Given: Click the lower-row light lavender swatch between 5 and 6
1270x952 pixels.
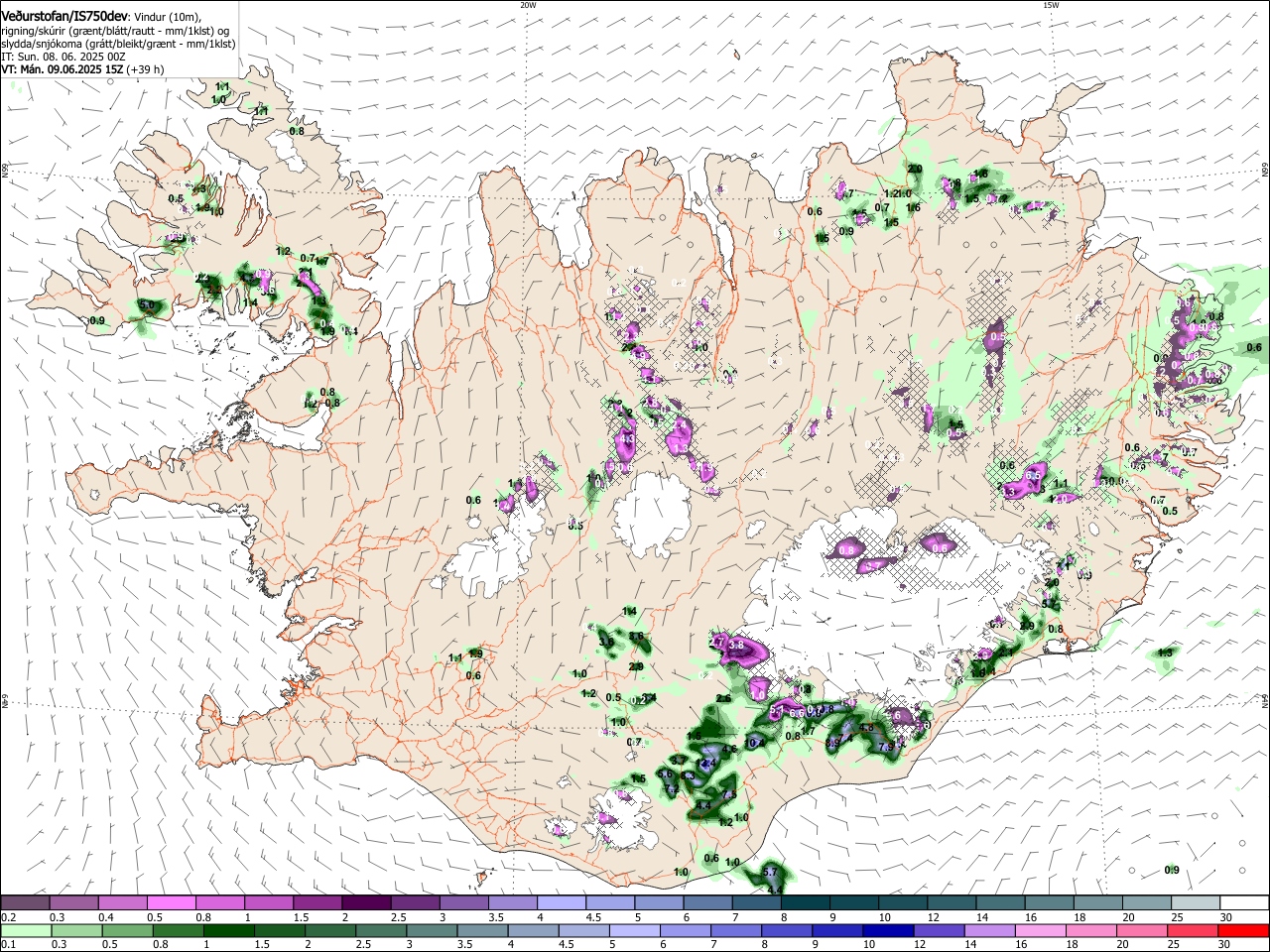Looking at the screenshot, I should point(634,930).
